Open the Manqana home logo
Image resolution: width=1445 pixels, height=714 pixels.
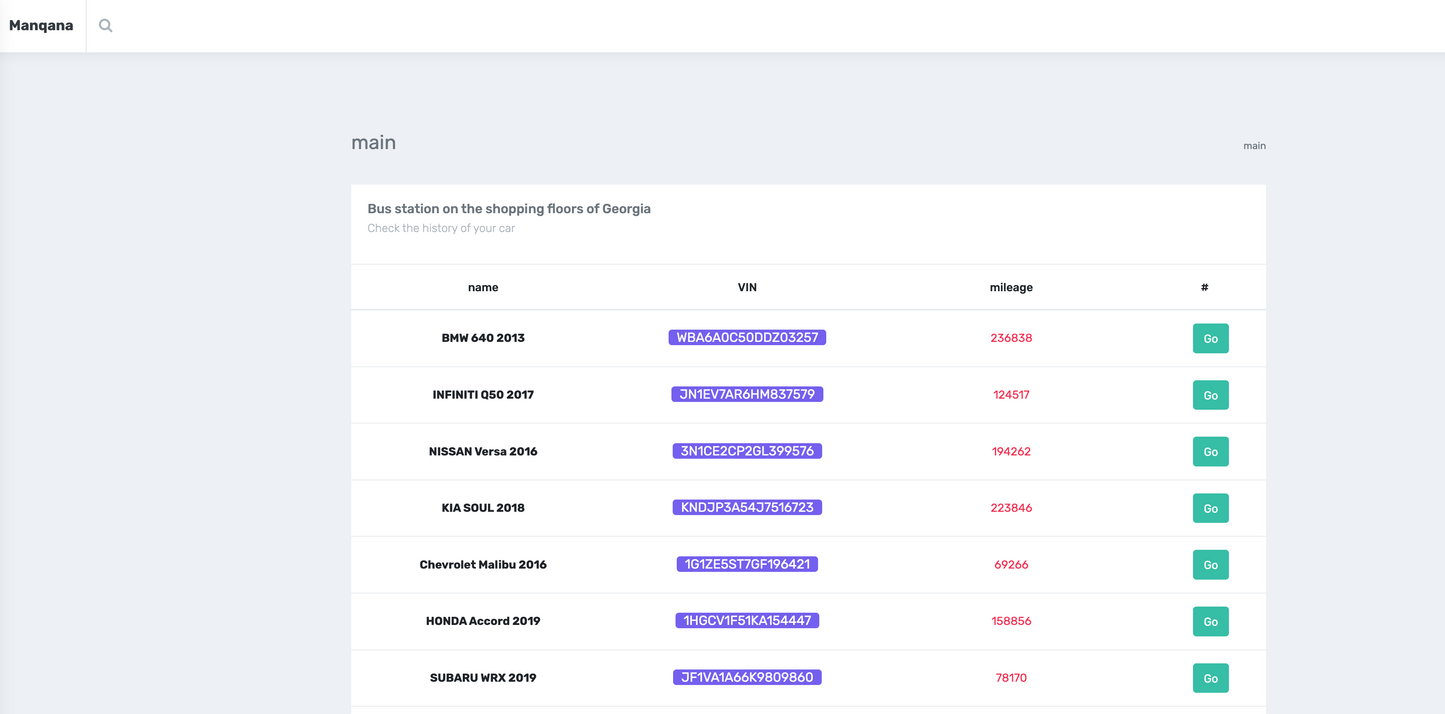[41, 26]
